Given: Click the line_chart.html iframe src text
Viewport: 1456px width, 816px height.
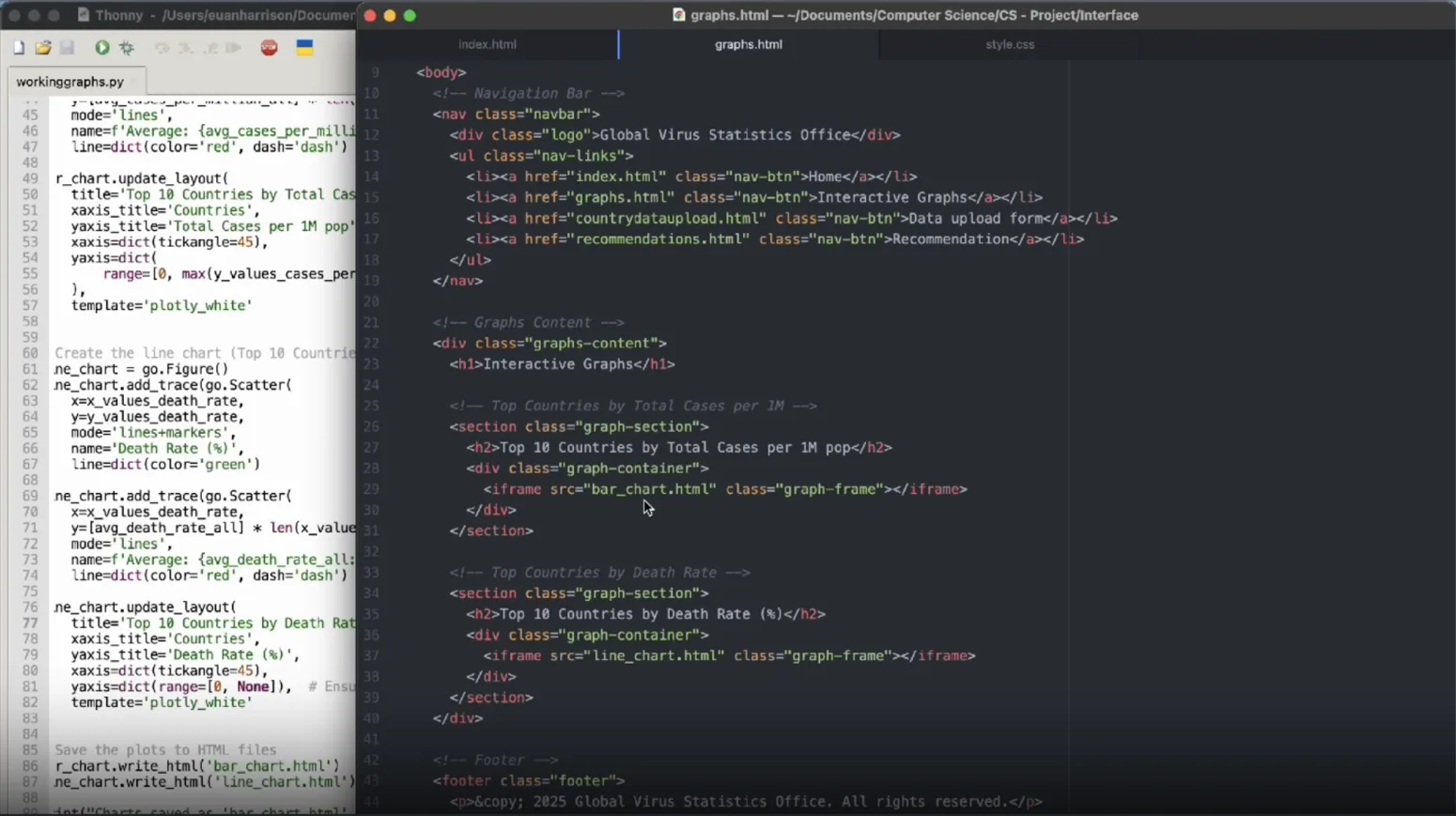Looking at the screenshot, I should (x=656, y=655).
